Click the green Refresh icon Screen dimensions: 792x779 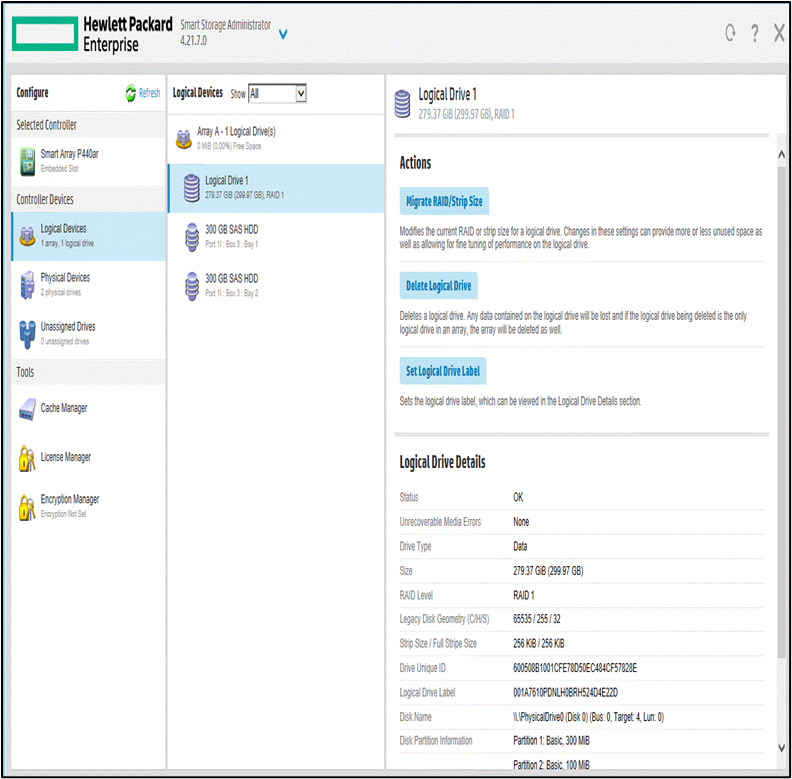(131, 93)
